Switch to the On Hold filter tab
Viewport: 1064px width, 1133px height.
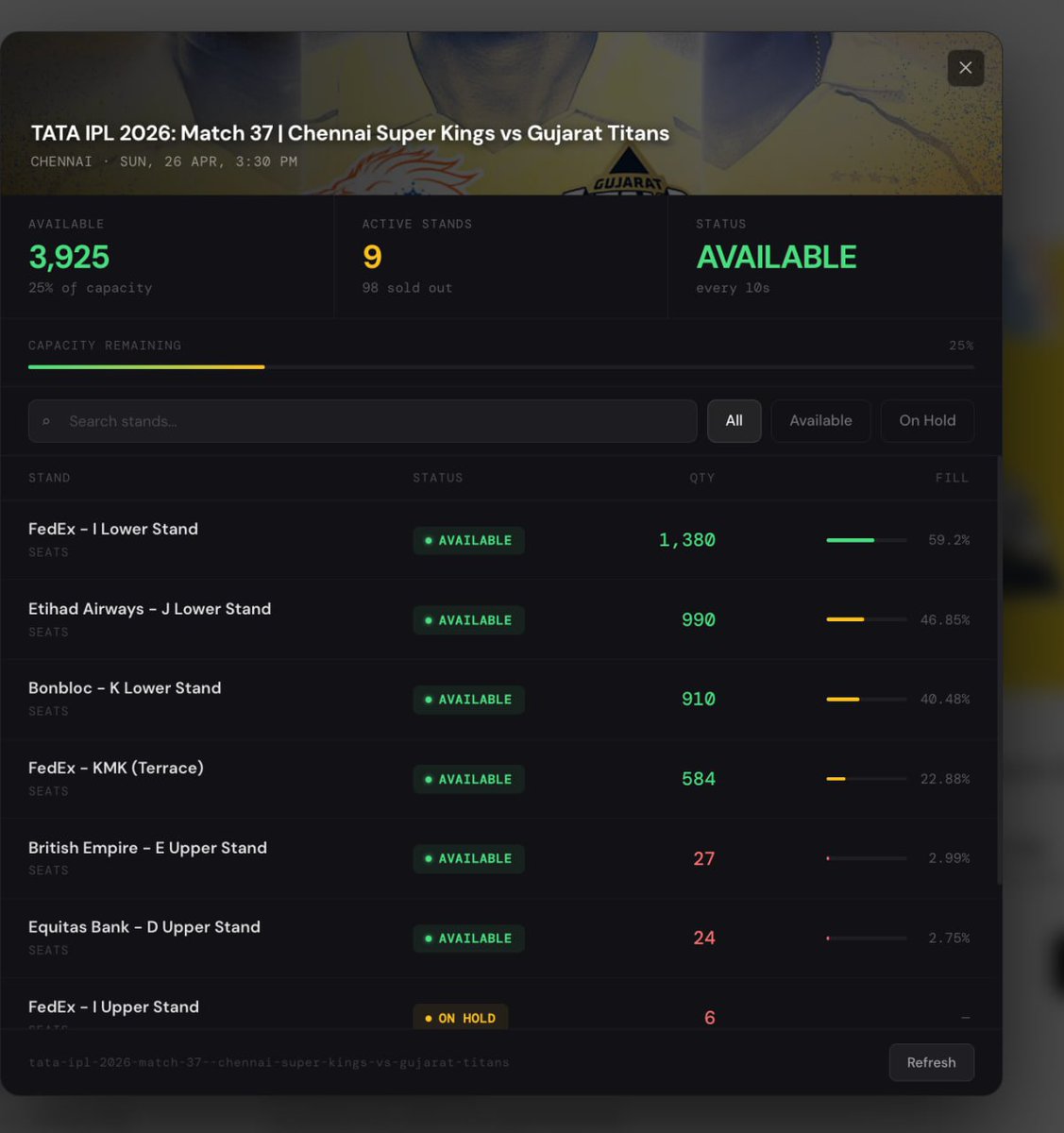coord(927,421)
